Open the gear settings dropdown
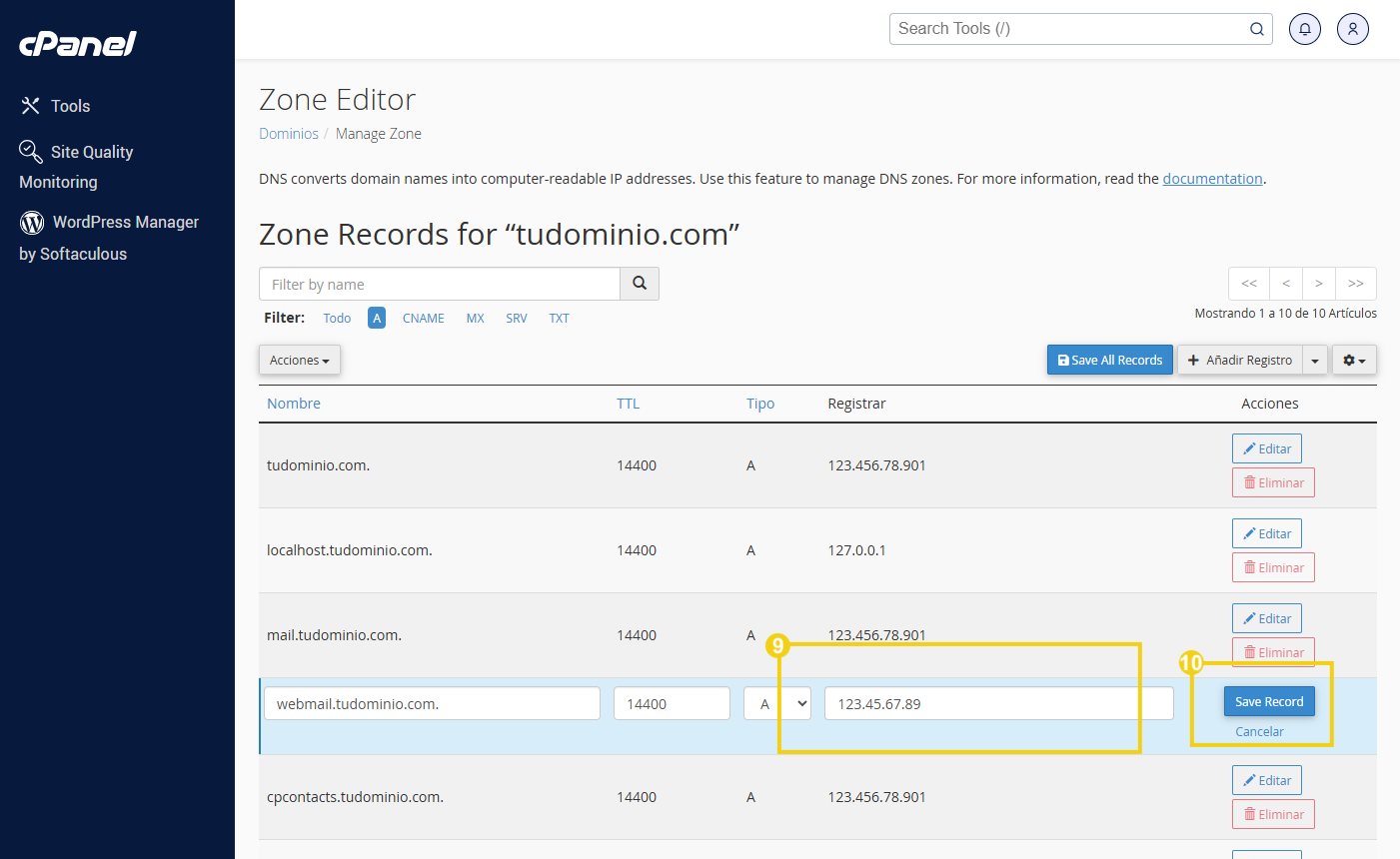The image size is (1400, 859). tap(1354, 360)
